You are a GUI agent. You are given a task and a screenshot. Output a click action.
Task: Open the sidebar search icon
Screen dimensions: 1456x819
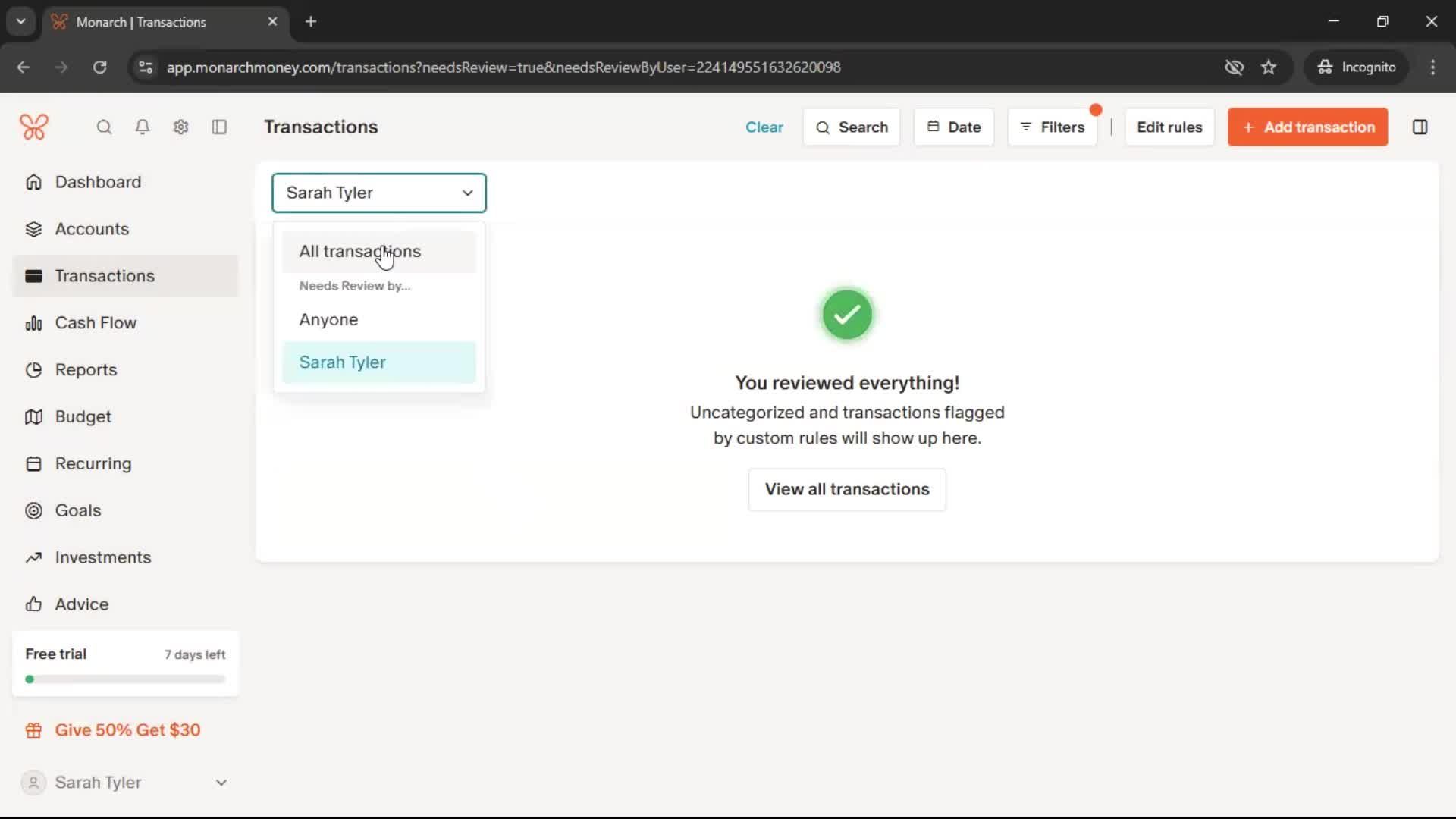(104, 127)
